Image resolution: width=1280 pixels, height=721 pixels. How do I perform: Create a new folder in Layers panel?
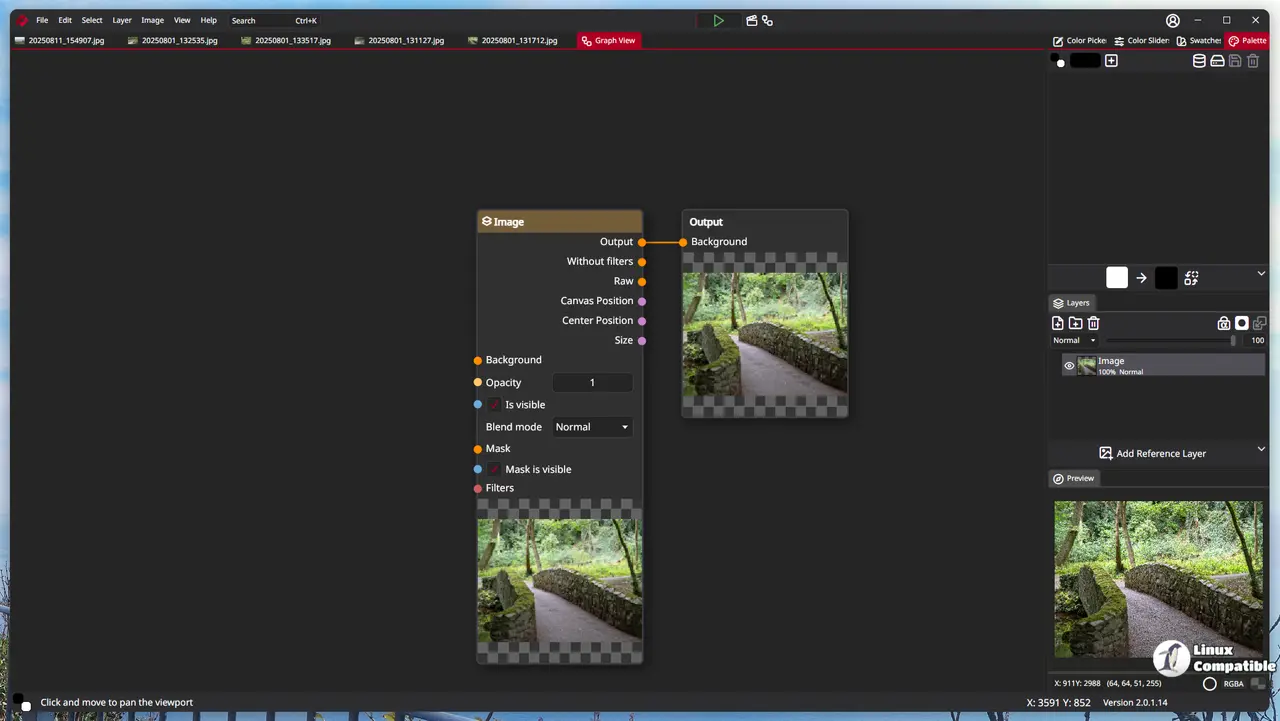point(1075,323)
